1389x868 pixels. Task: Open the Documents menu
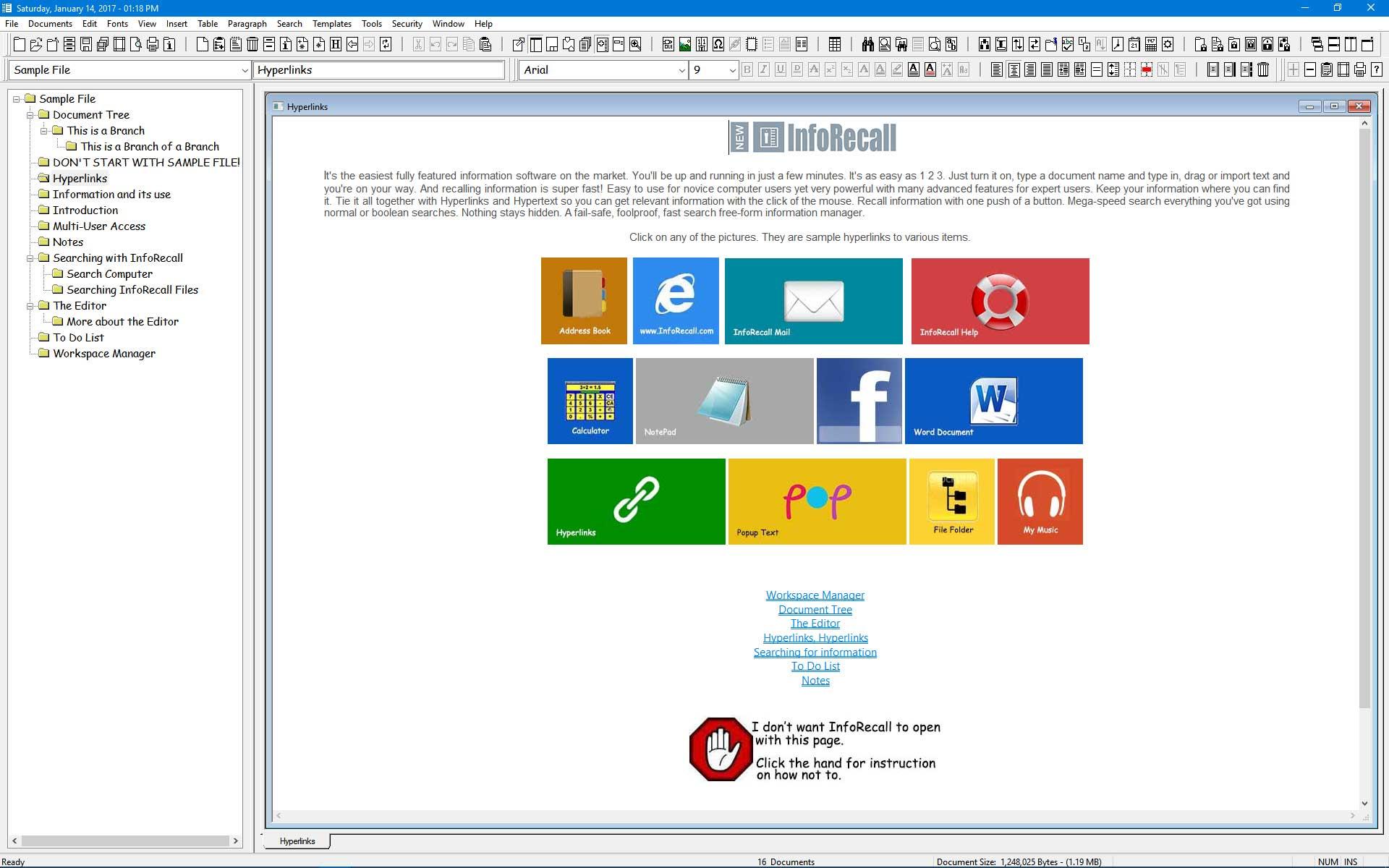coord(50,24)
